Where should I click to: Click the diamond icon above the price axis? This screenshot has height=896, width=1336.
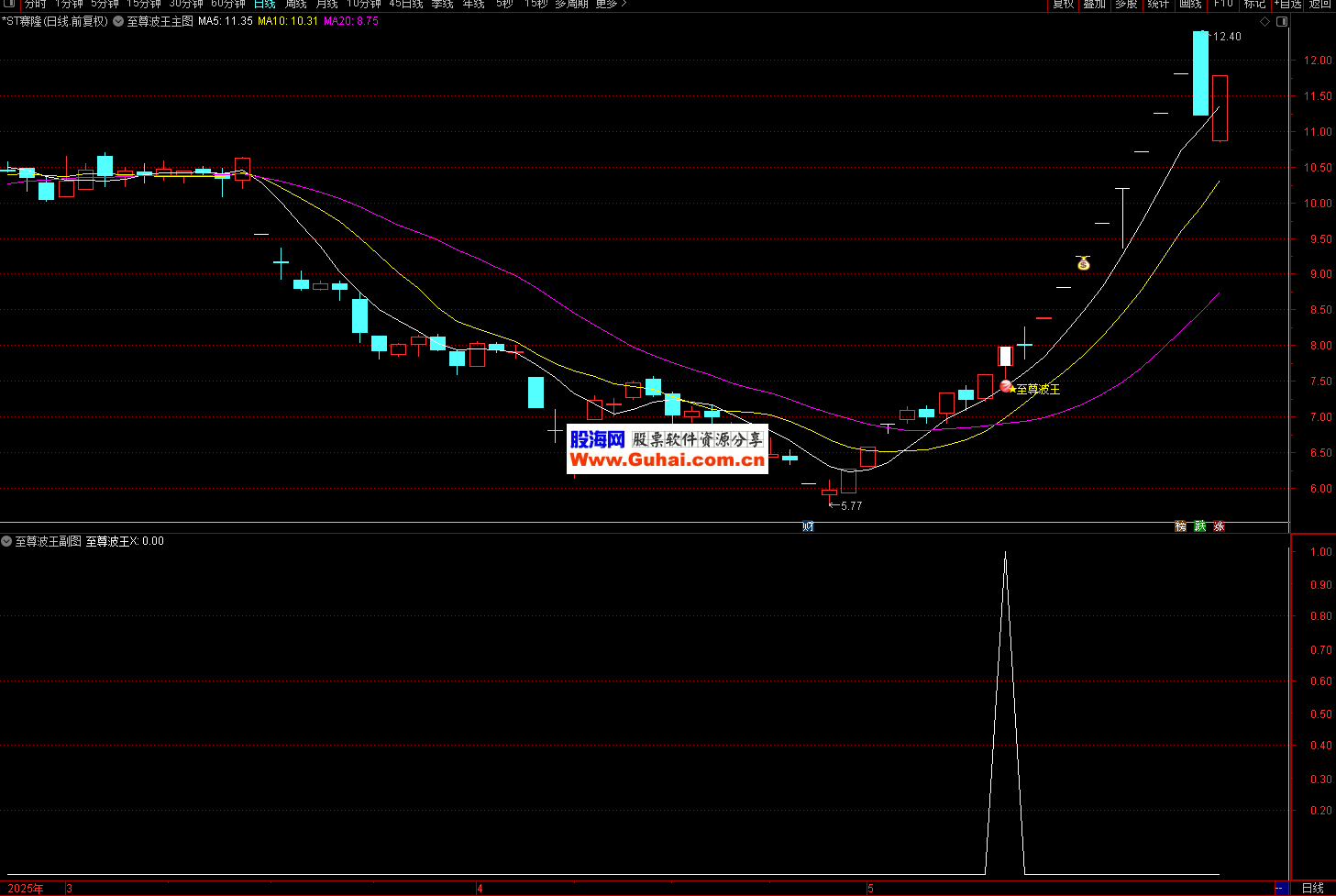point(1265,21)
